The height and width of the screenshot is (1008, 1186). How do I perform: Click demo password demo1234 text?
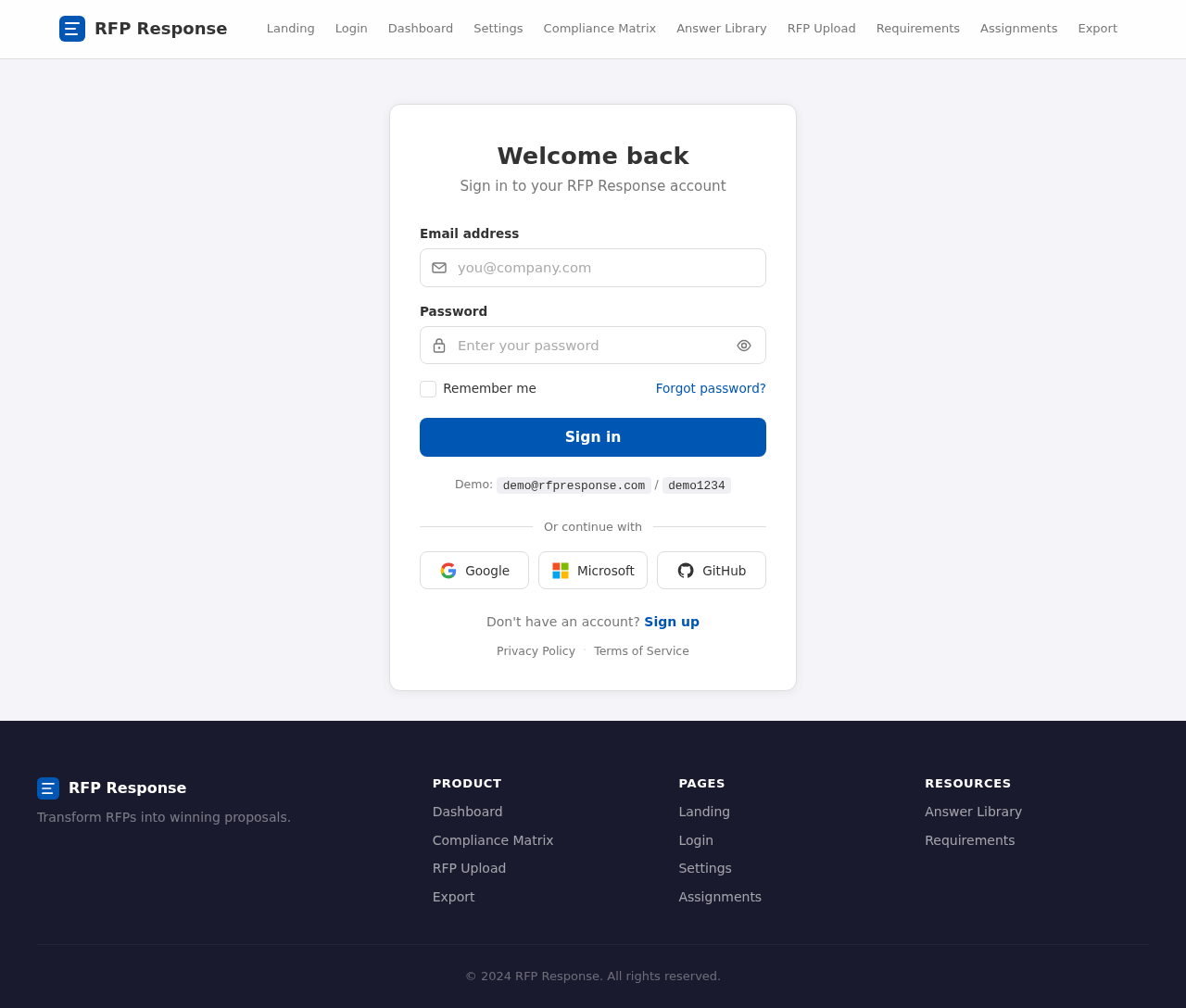697,485
